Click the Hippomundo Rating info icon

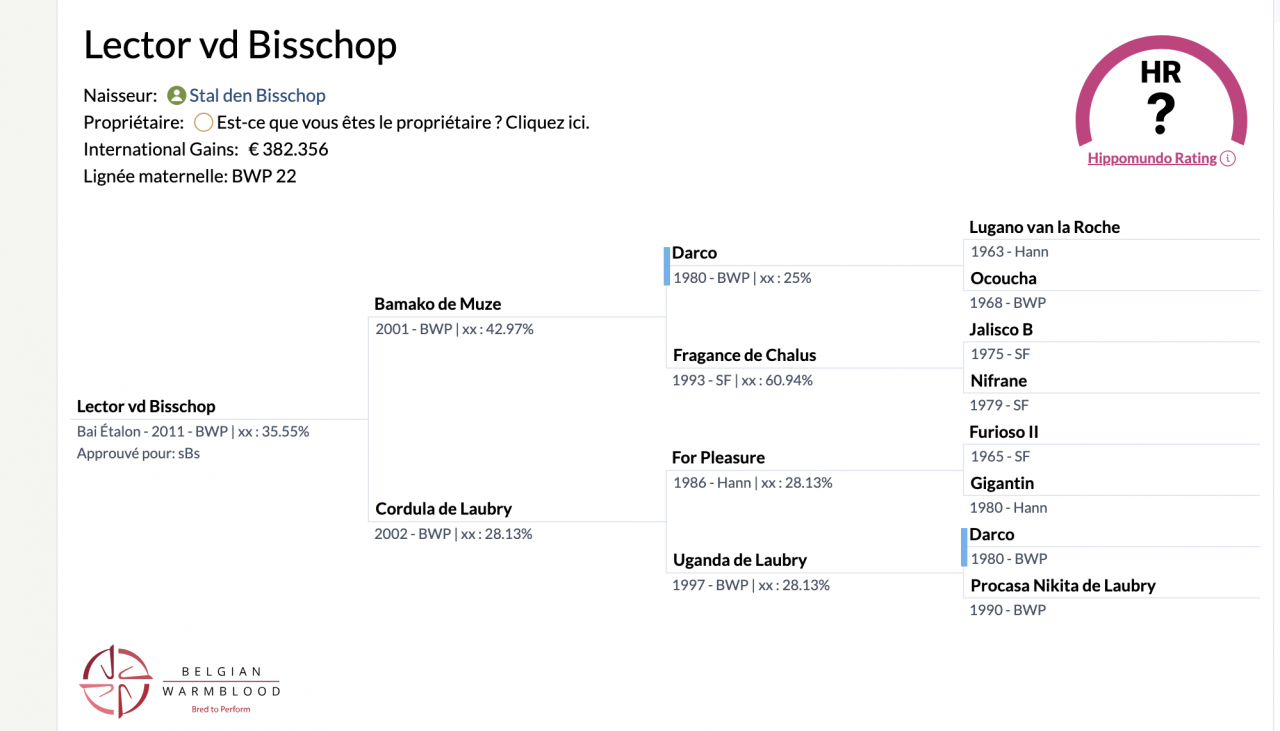click(1228, 158)
